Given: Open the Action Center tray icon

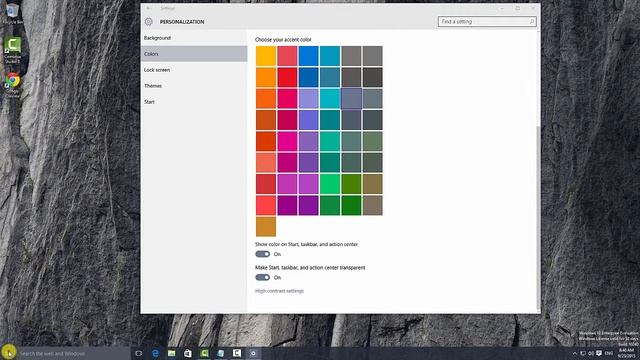Looking at the screenshot, I should (x=599, y=353).
